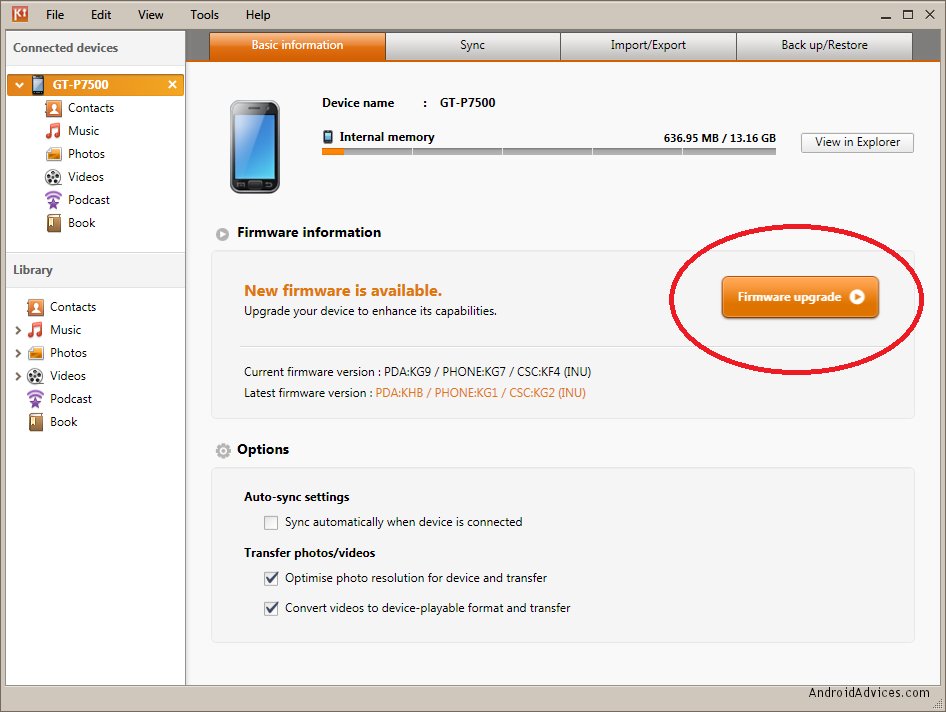Screen dimensions: 946x712
Task: Disconnect GT-P7500 using its X button
Action: [x=172, y=85]
